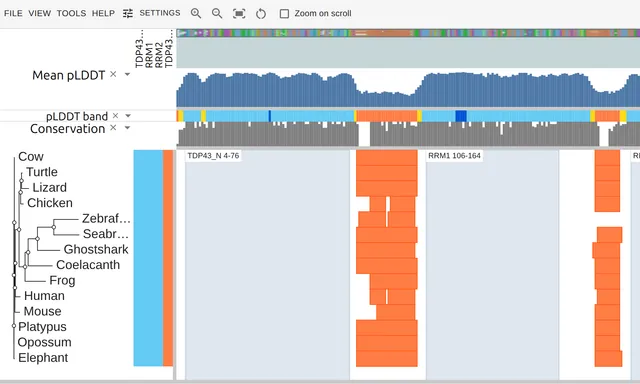Remove the pLDDT band track
Image resolution: width=640 pixels, height=384 pixels.
116,116
